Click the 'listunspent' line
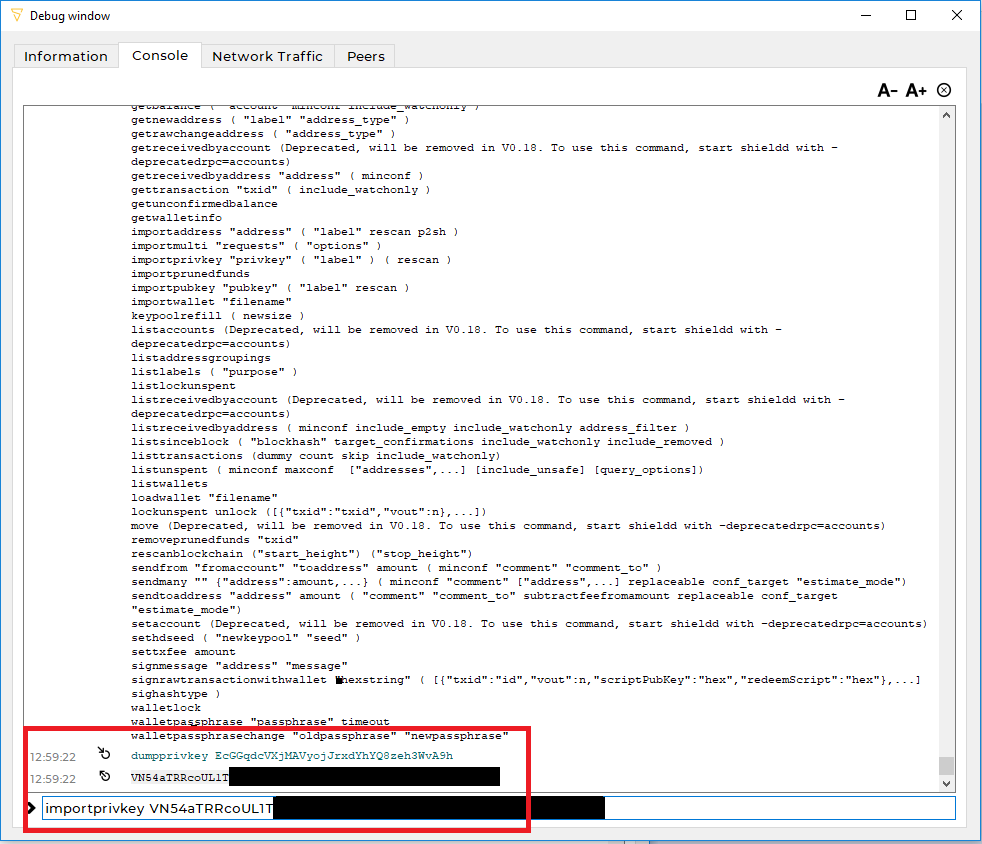Screen dimensions: 982x844 [417, 470]
